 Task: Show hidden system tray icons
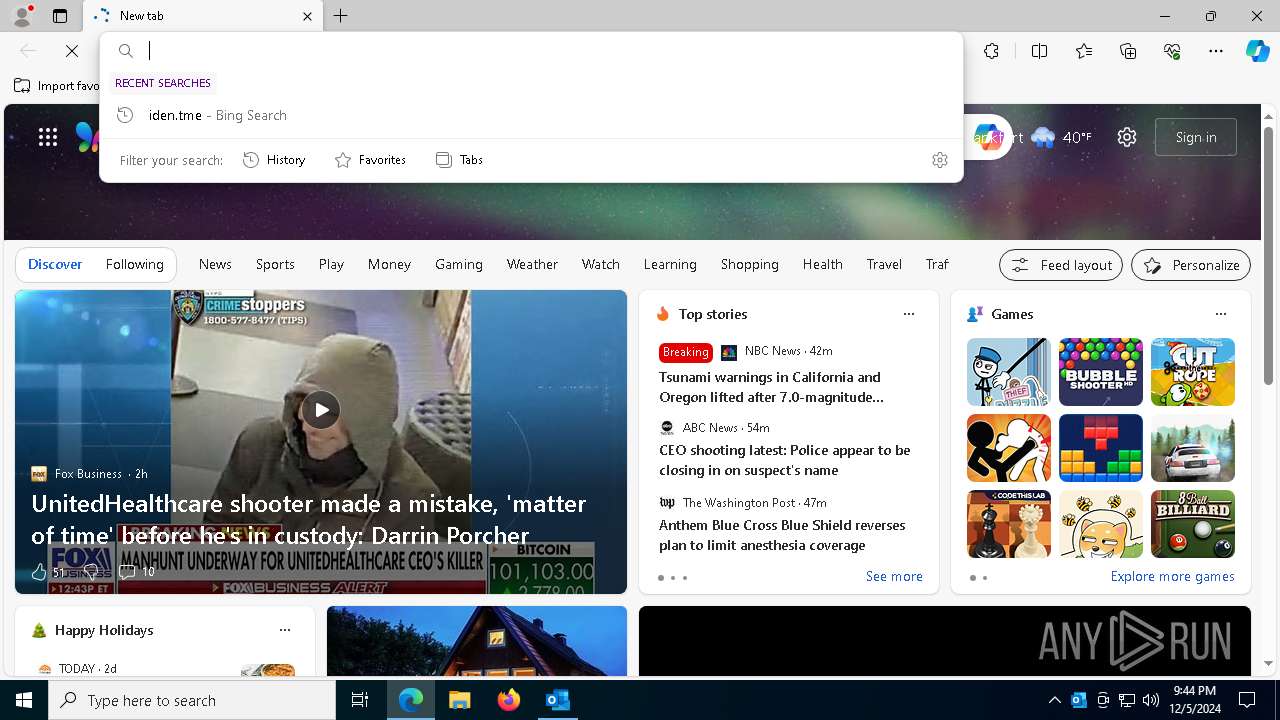(1054, 700)
